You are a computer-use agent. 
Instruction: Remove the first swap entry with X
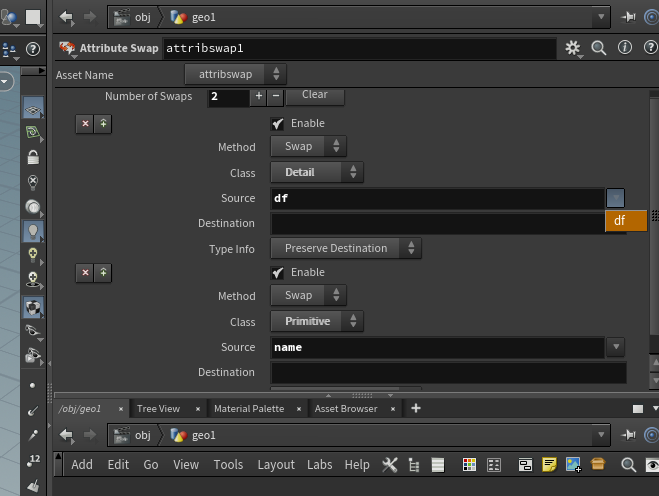[85, 124]
